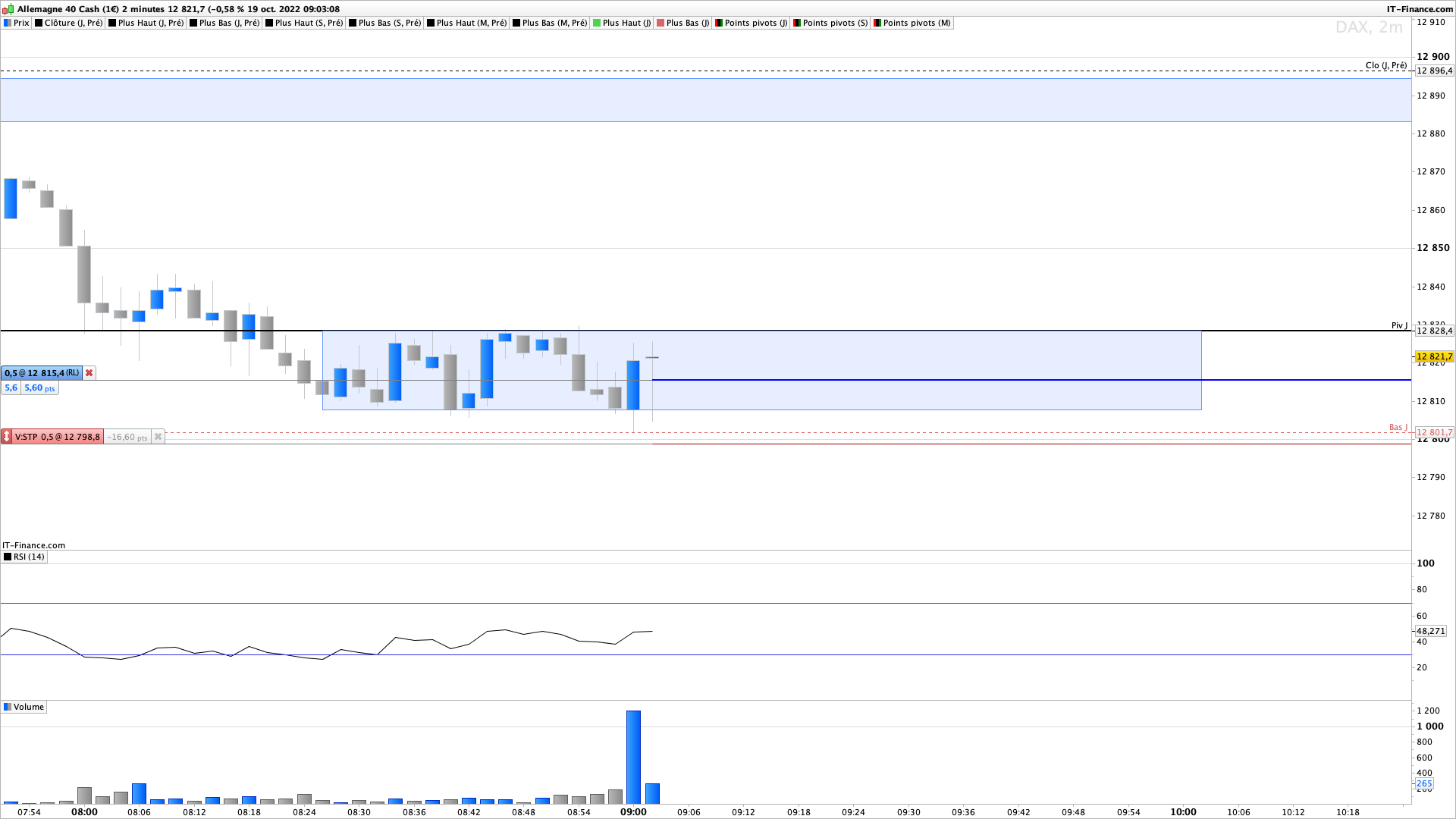Screen dimensions: 1456x819
Task: Click the IT-Finance.com link top right
Action: coord(1420,9)
